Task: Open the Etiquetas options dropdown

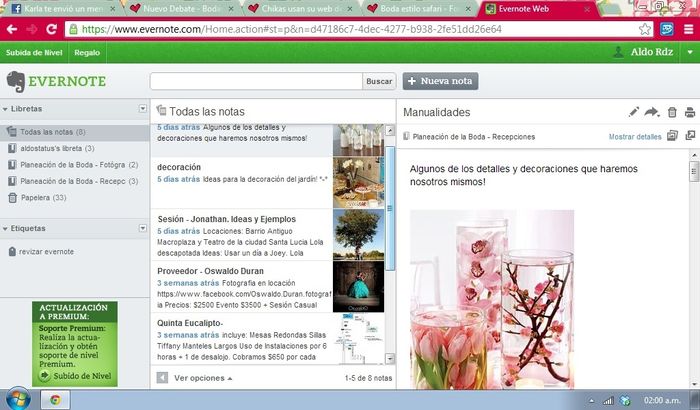Action: [142, 228]
